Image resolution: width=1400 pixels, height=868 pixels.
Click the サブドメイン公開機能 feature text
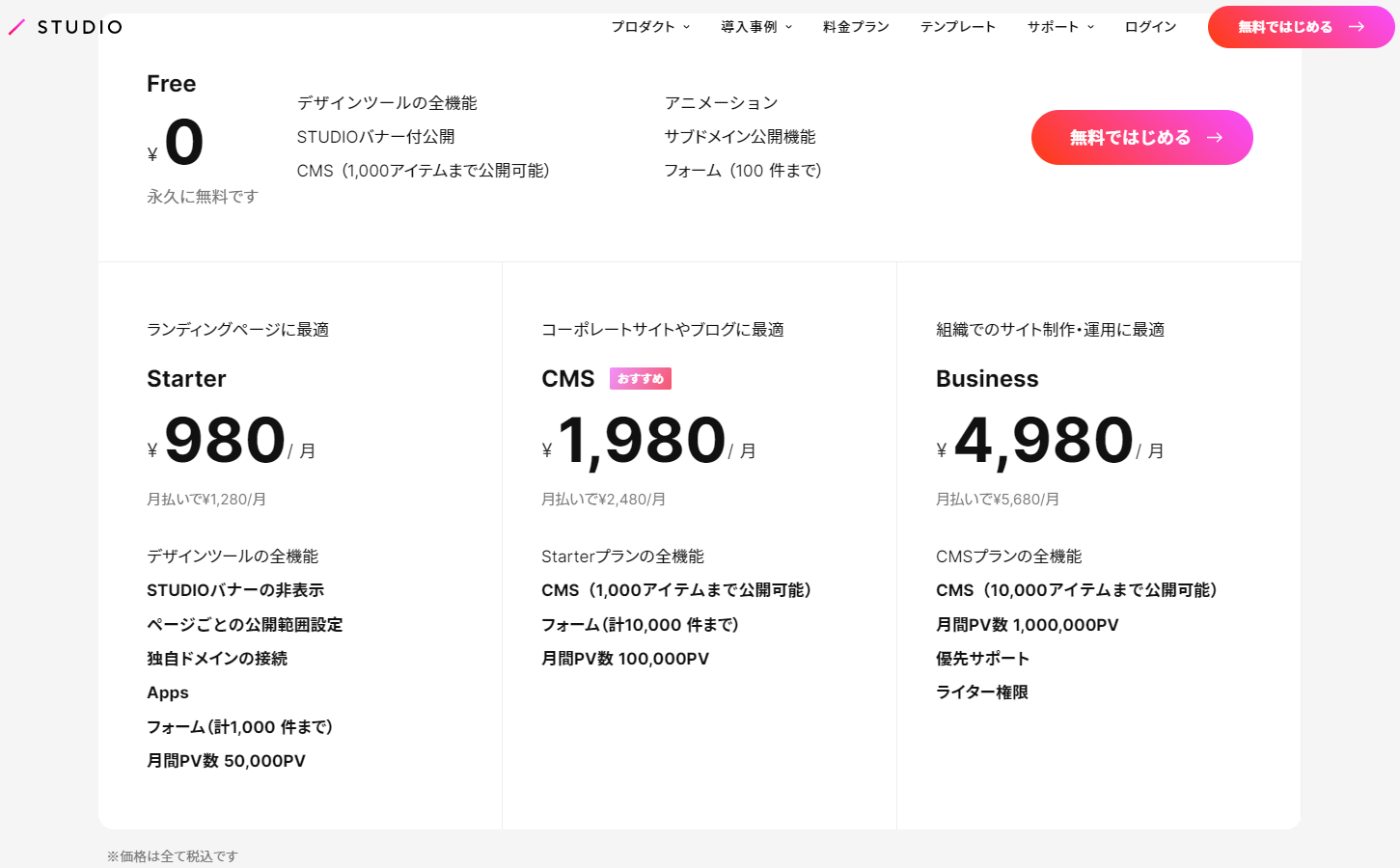point(740,137)
